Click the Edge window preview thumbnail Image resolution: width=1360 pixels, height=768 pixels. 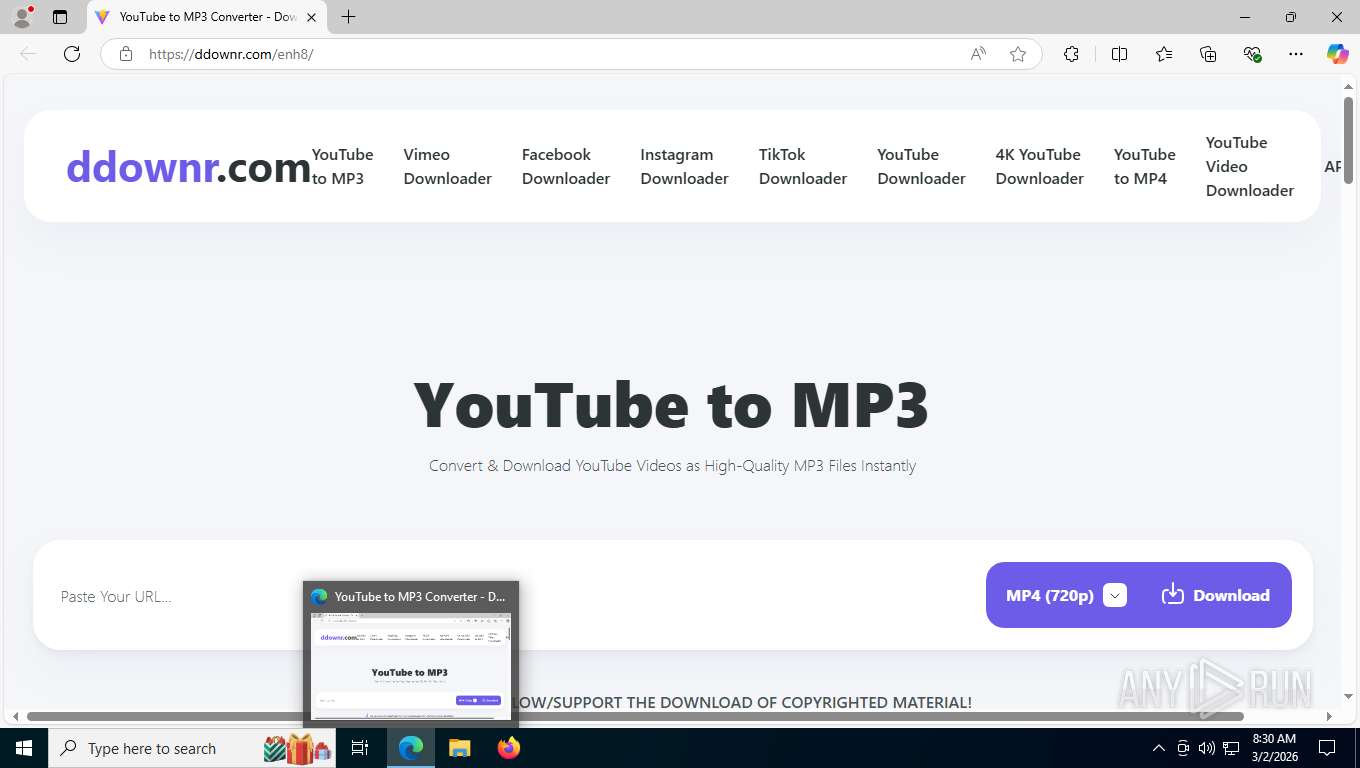point(411,666)
